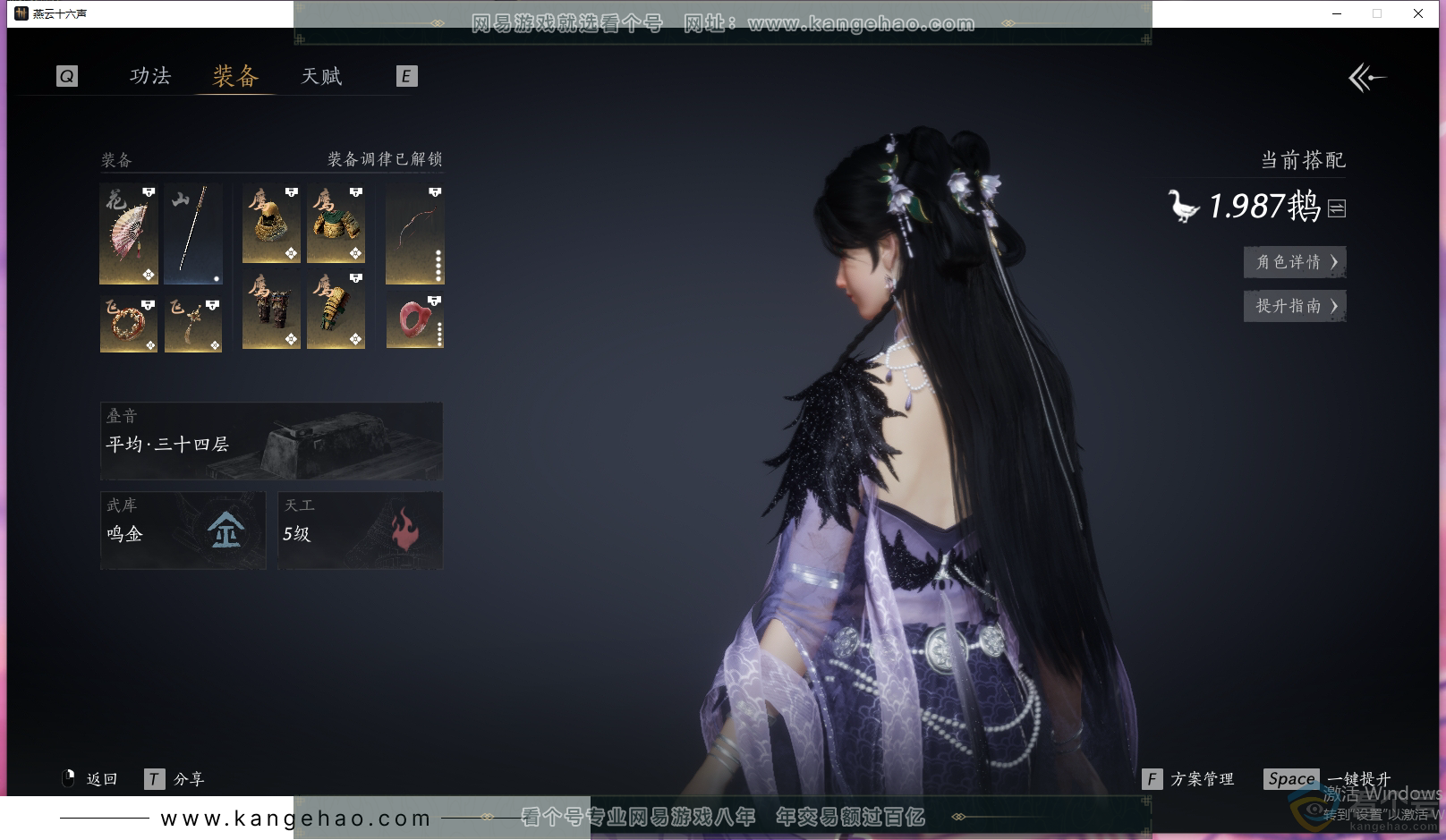
Task: Maximize the game window
Action: click(1377, 13)
